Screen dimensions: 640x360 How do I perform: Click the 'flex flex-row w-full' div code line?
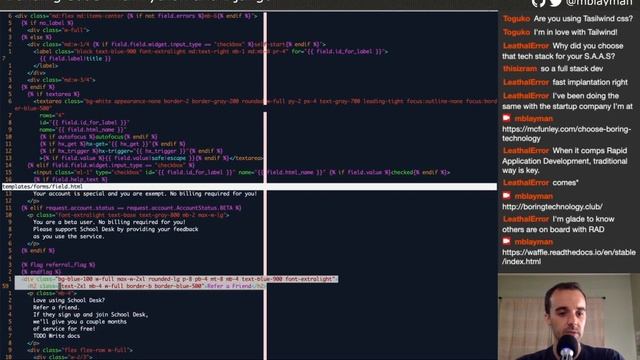80,350
